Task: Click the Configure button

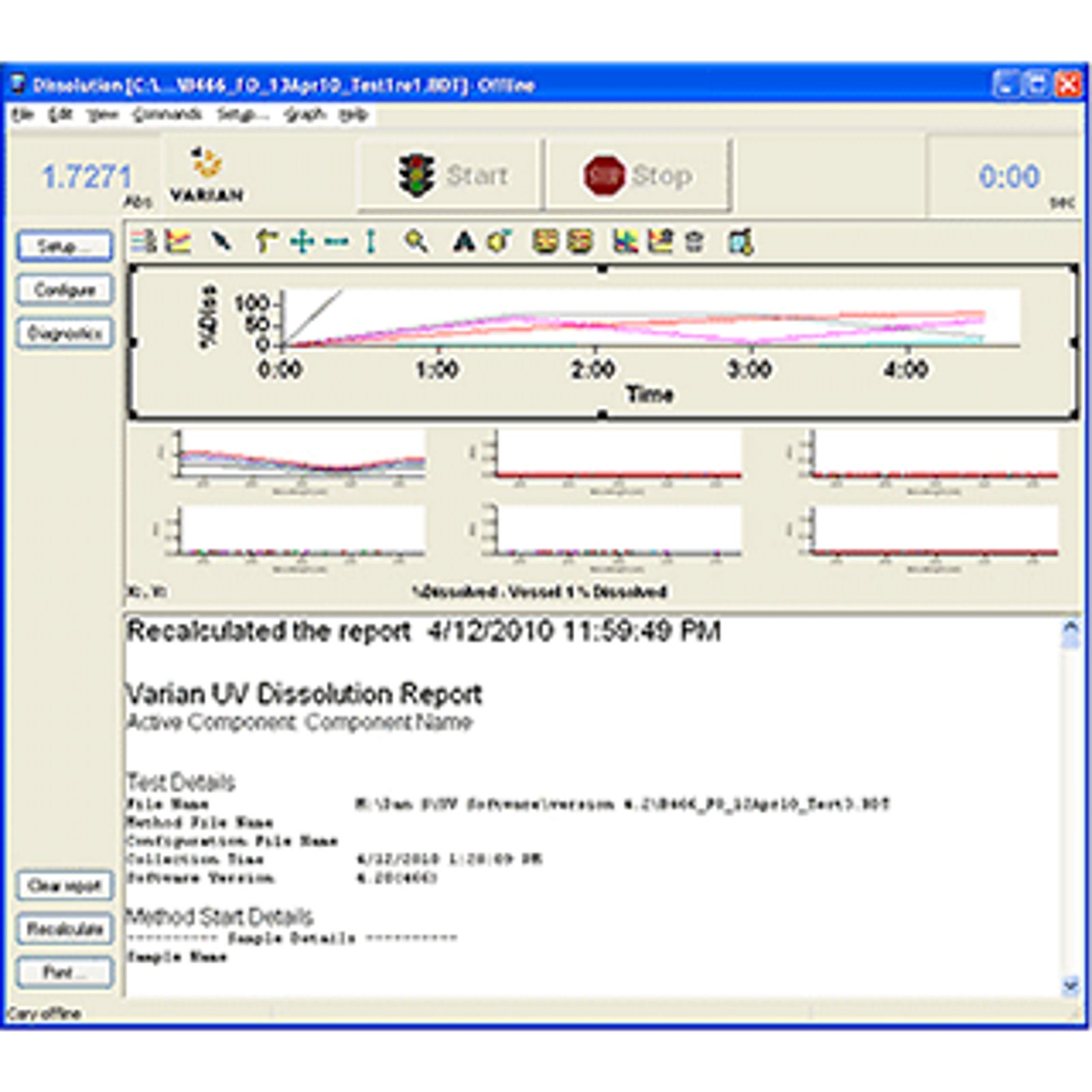Action: tap(65, 290)
